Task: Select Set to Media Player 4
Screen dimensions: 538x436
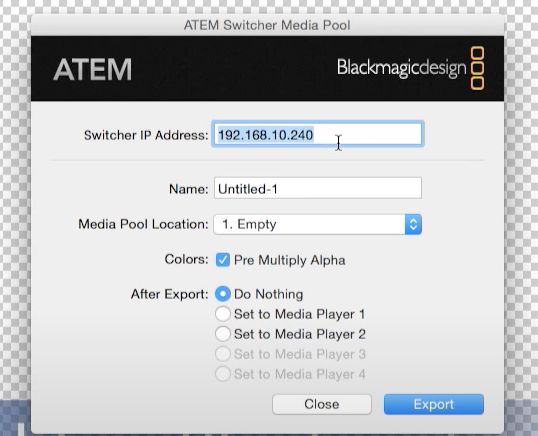Action: 223,374
